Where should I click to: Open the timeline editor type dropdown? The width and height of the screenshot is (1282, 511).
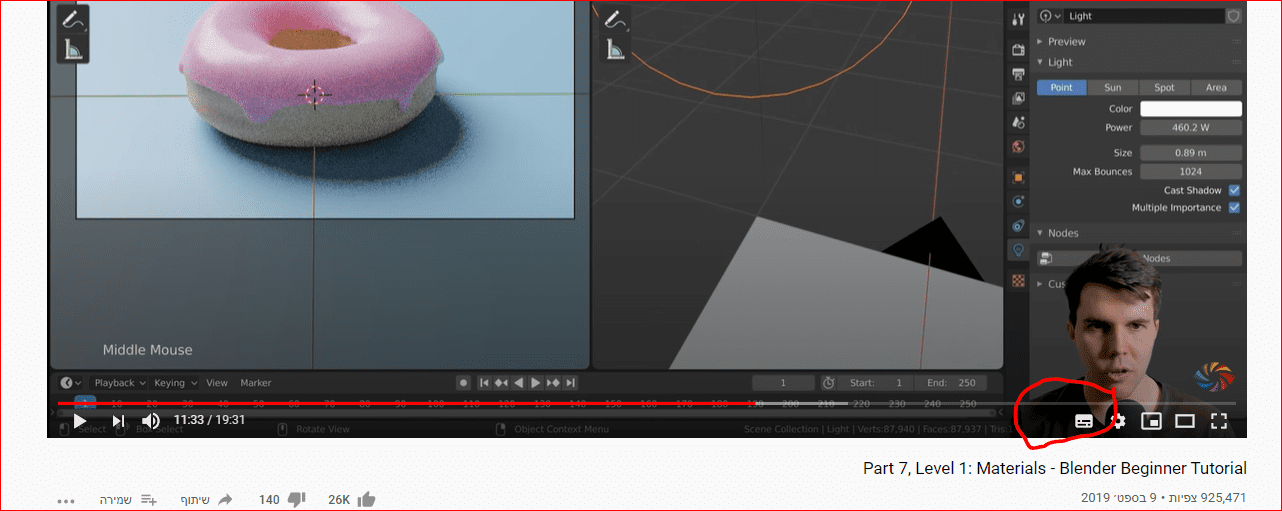[71, 383]
